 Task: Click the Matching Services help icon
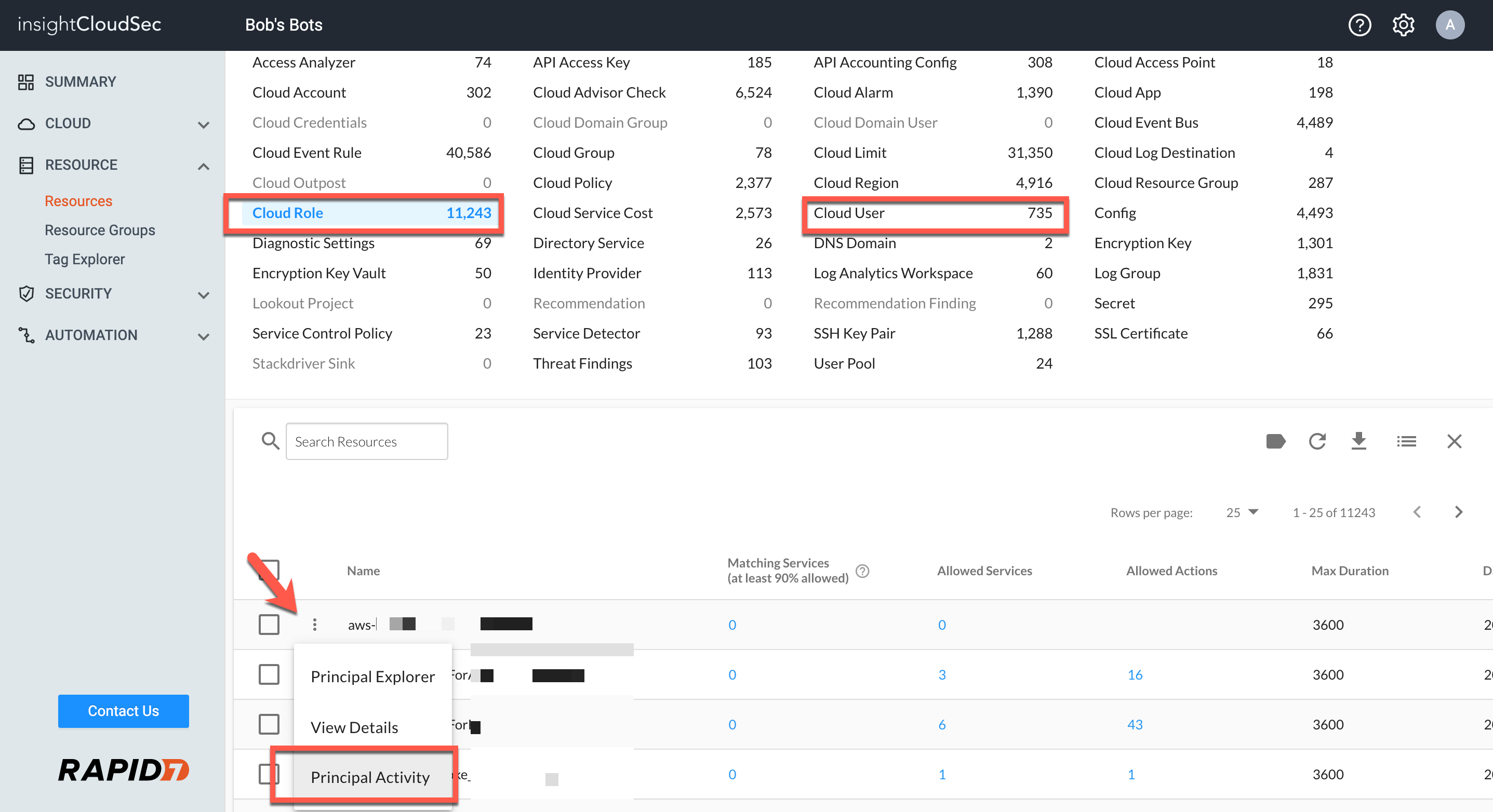point(862,571)
